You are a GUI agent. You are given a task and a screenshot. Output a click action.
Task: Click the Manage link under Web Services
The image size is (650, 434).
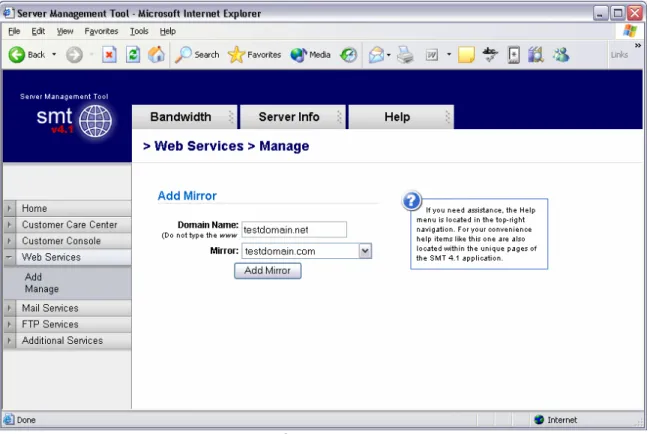point(42,289)
